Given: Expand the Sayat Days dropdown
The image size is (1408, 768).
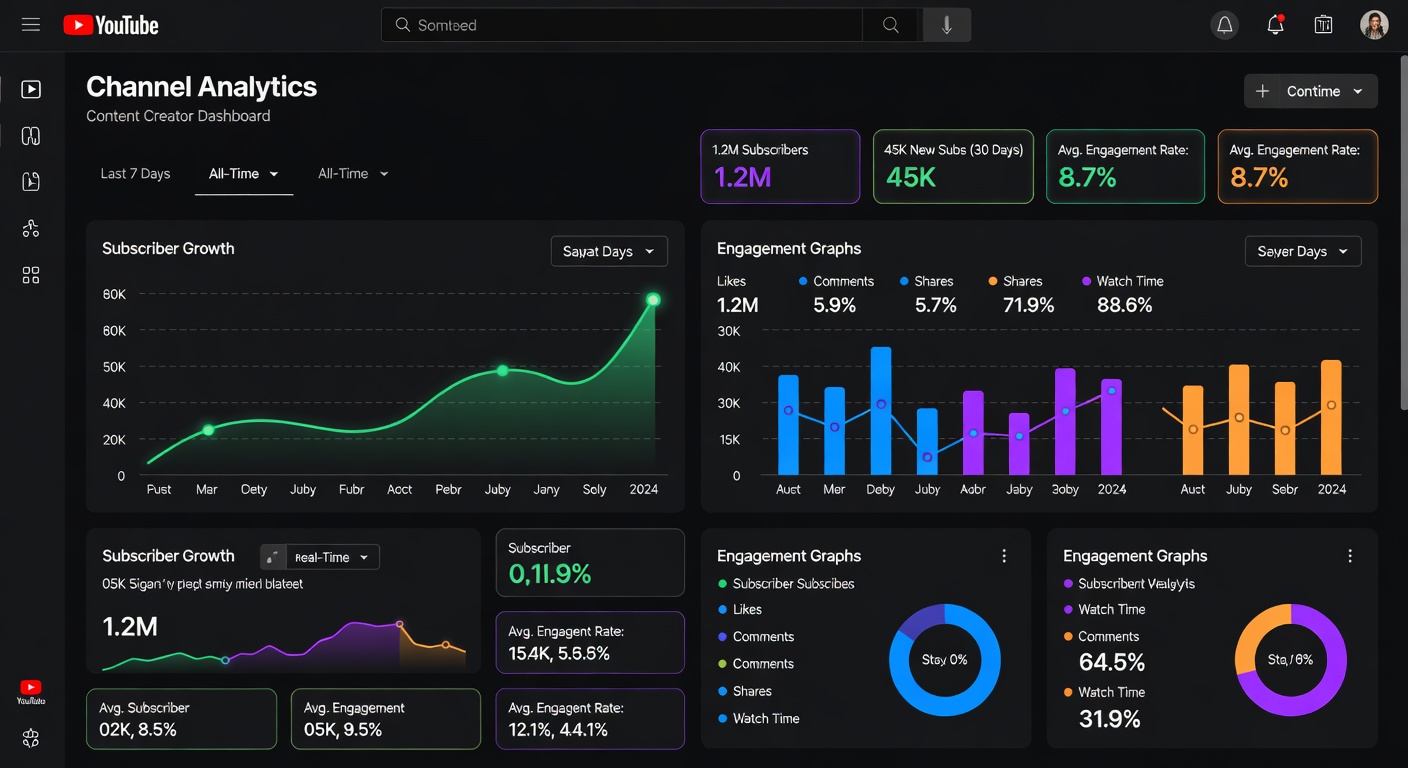Looking at the screenshot, I should pyautogui.click(x=608, y=251).
